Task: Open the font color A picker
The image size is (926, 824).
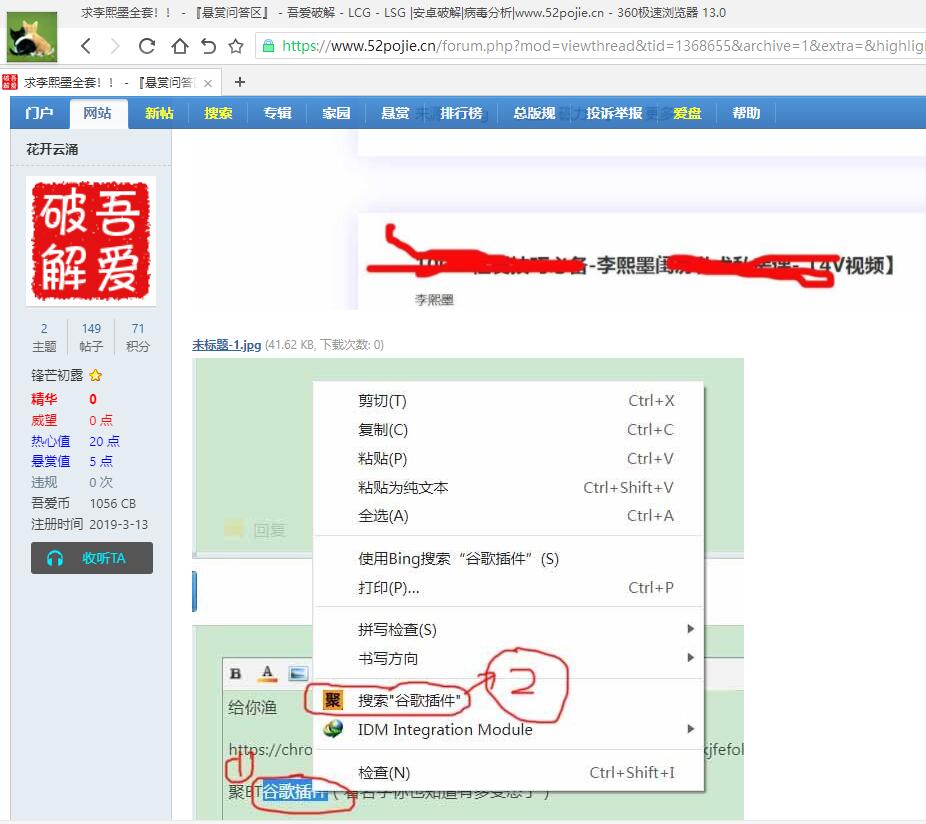Action: tap(266, 674)
